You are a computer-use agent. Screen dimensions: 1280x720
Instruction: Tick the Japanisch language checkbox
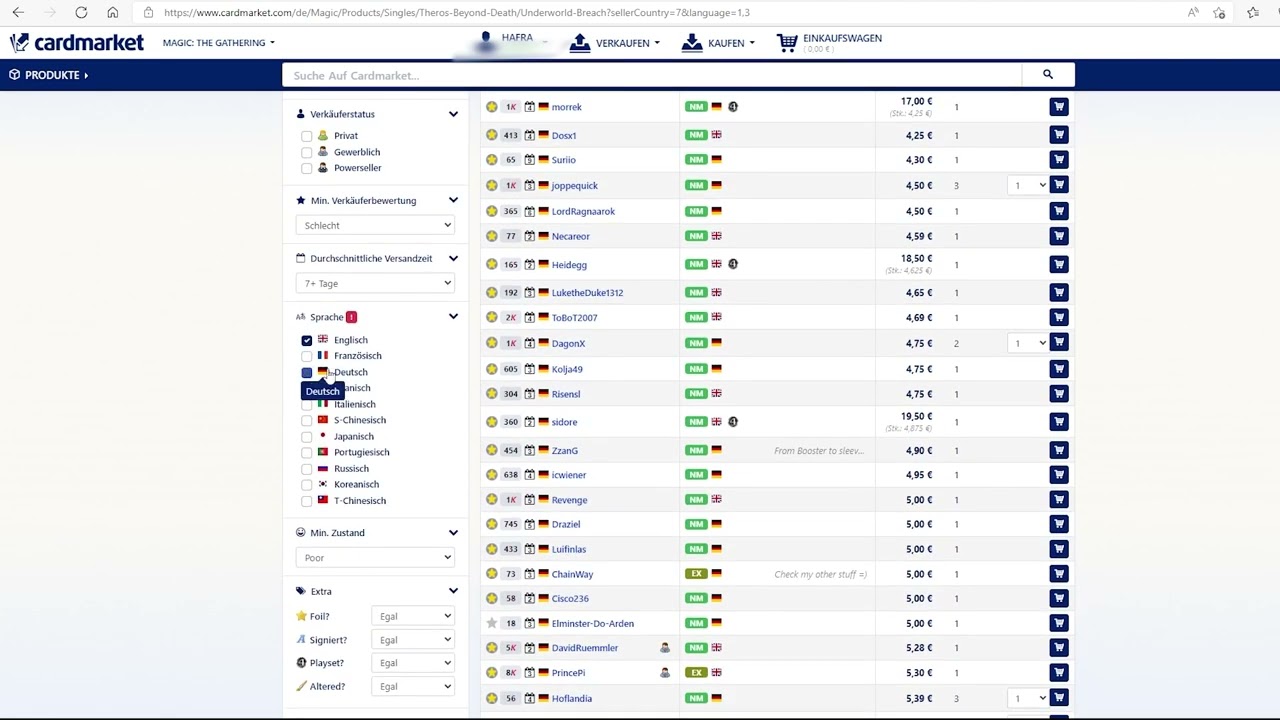pos(307,436)
